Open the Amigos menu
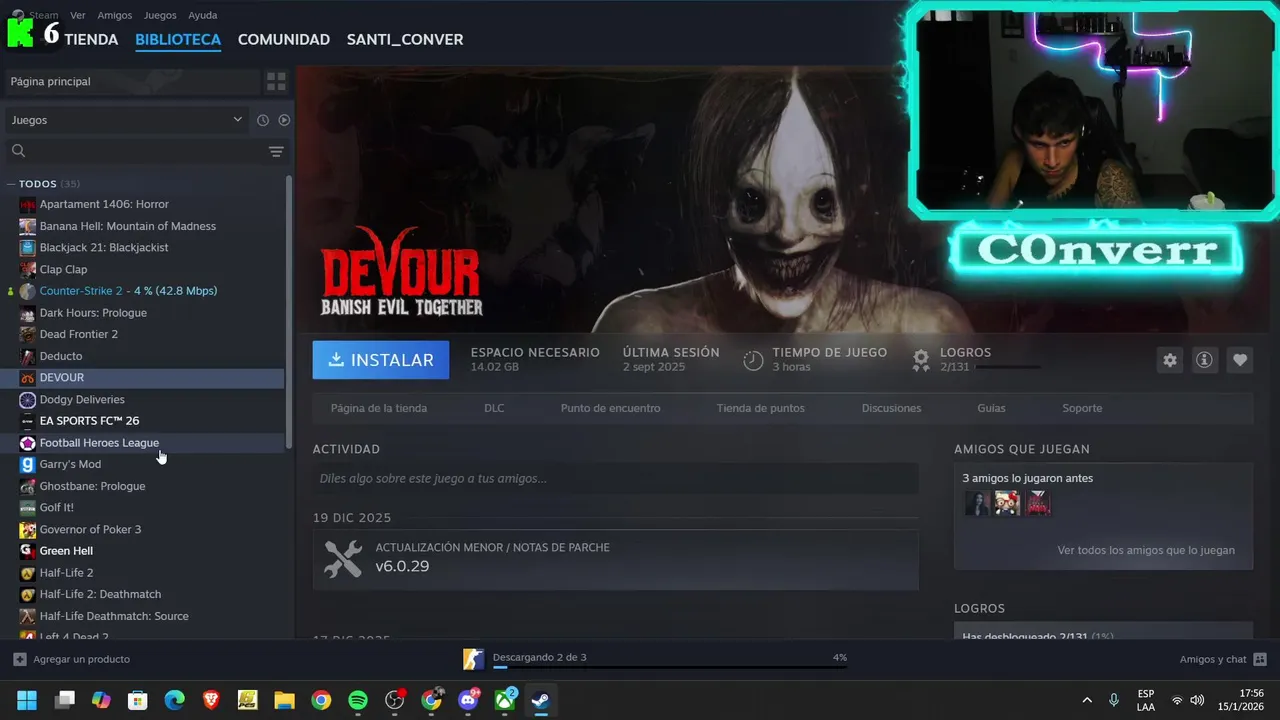Screen dimensions: 1280x720 pos(115,15)
